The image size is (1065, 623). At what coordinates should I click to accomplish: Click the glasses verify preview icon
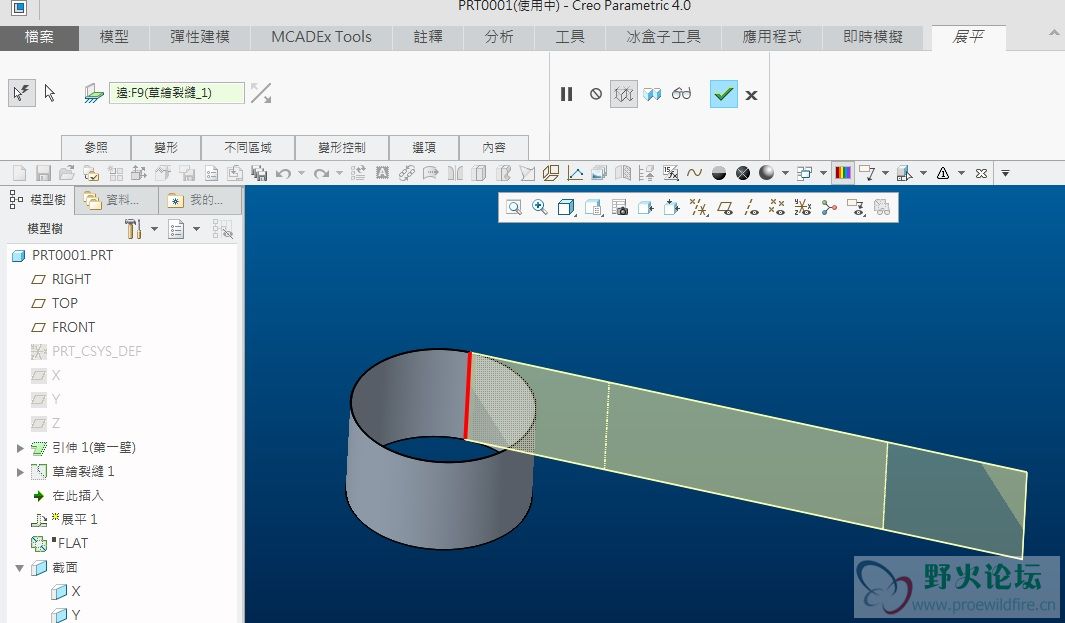681,94
